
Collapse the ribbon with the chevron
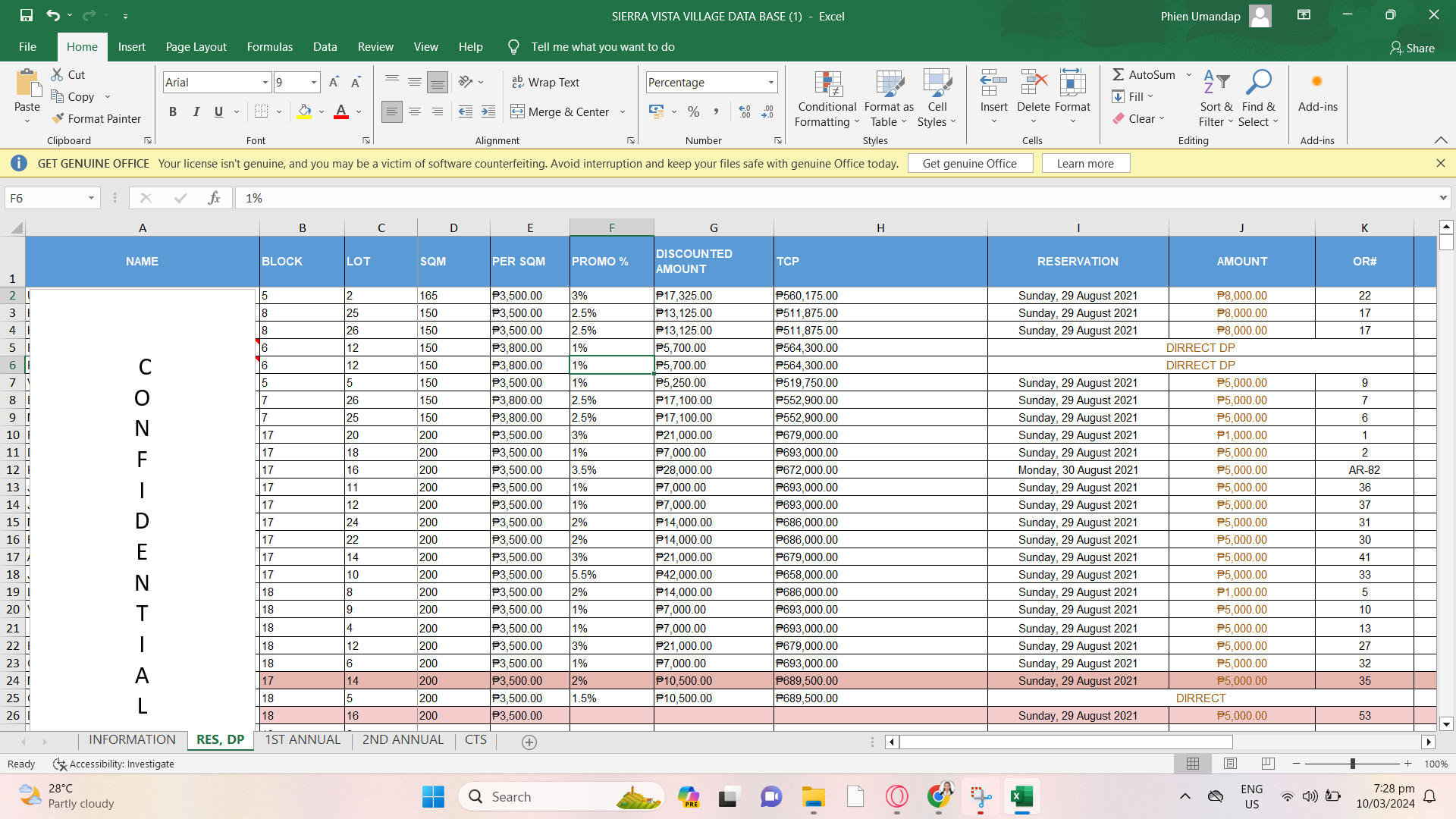point(1441,140)
